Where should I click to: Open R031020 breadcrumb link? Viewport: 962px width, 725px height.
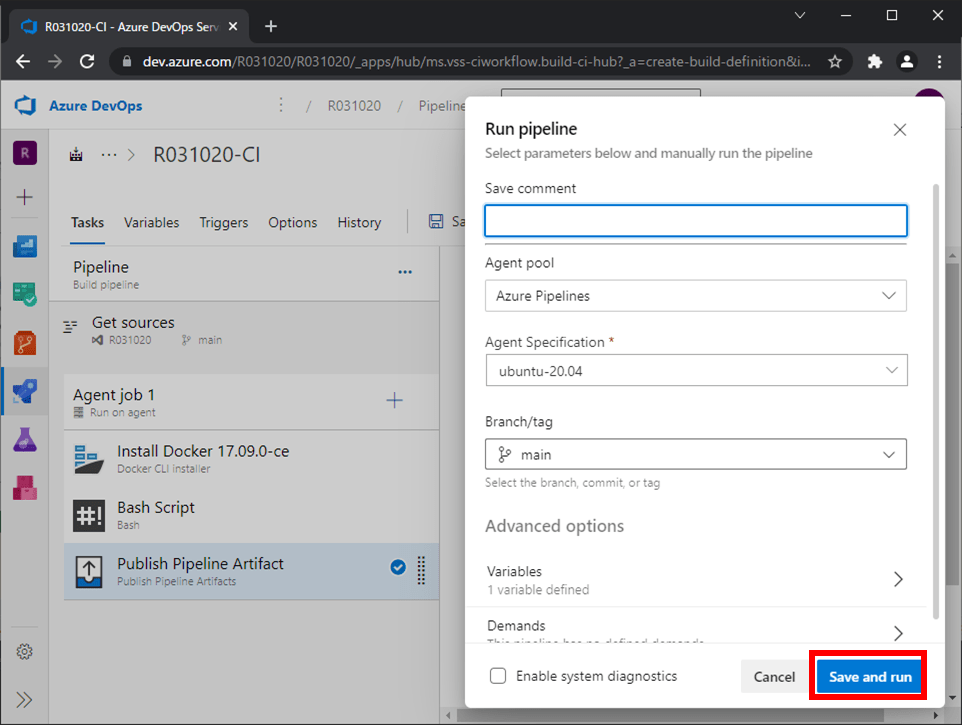pyautogui.click(x=354, y=105)
